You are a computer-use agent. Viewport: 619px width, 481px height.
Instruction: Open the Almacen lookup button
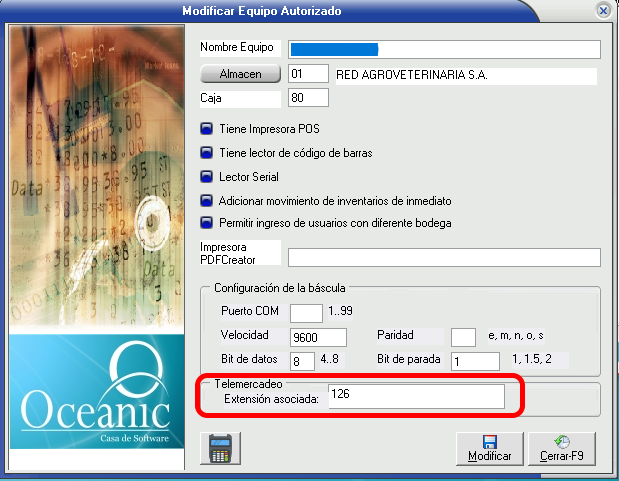[239, 74]
